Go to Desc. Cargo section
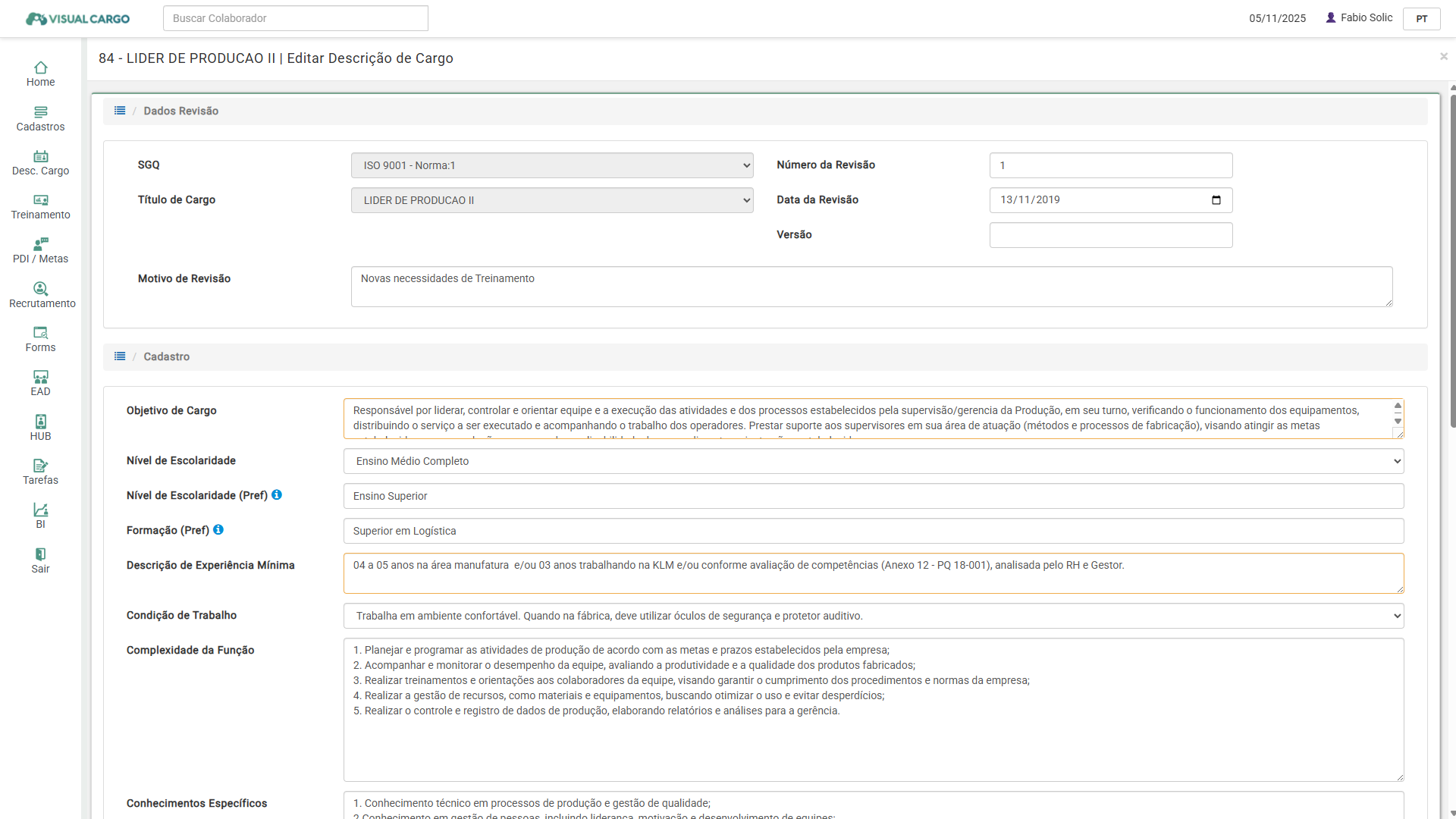1456x819 pixels. pos(40,157)
